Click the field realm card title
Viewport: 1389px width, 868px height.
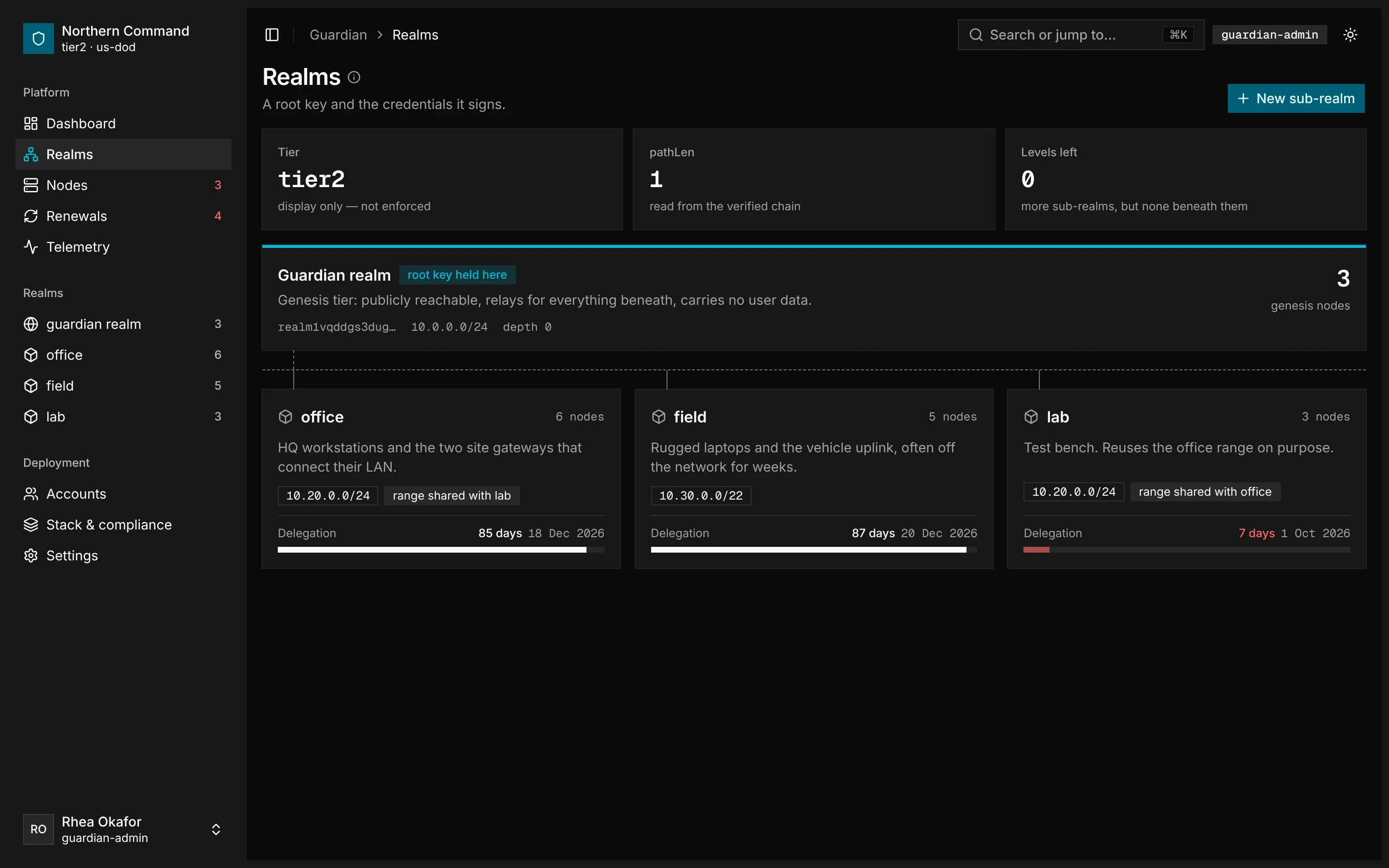690,417
